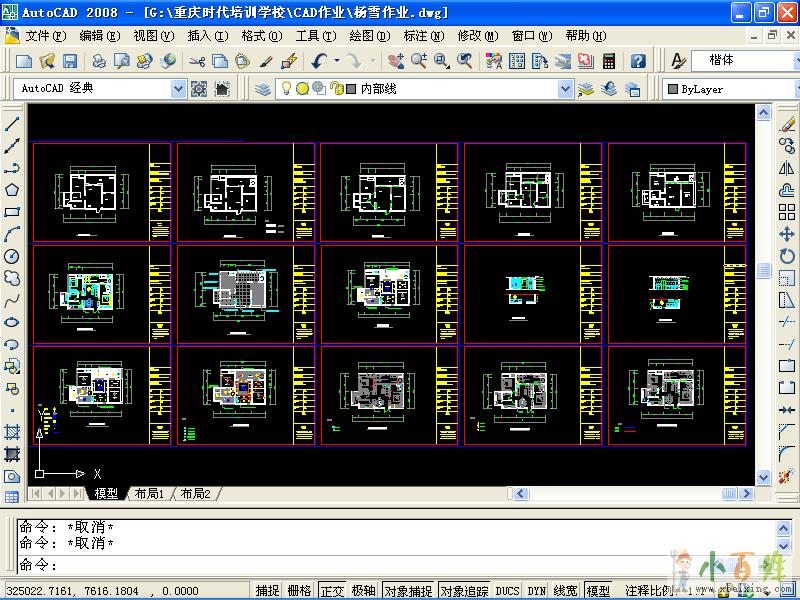Click the Save icon in toolbar
800x600 pixels.
(x=72, y=61)
